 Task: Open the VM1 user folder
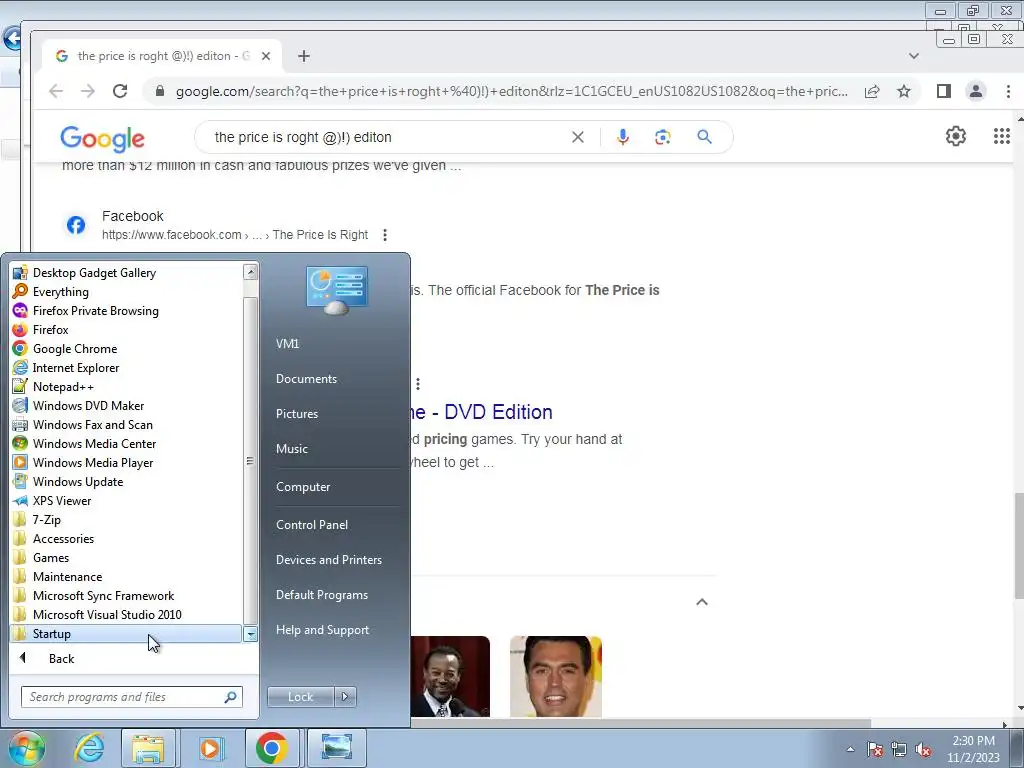tap(287, 344)
